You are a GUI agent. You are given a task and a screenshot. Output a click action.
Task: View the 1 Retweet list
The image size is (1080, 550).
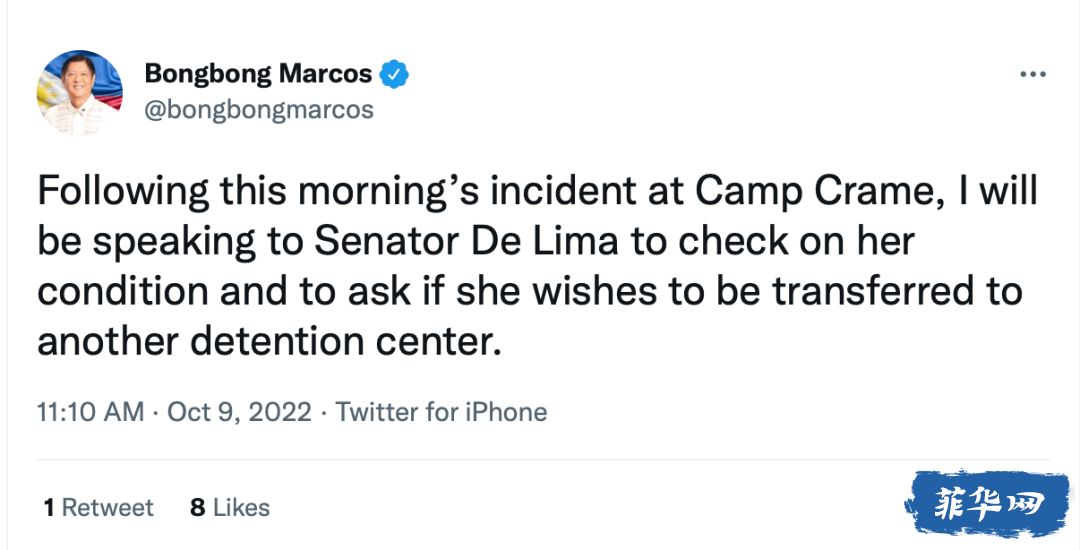(x=98, y=508)
